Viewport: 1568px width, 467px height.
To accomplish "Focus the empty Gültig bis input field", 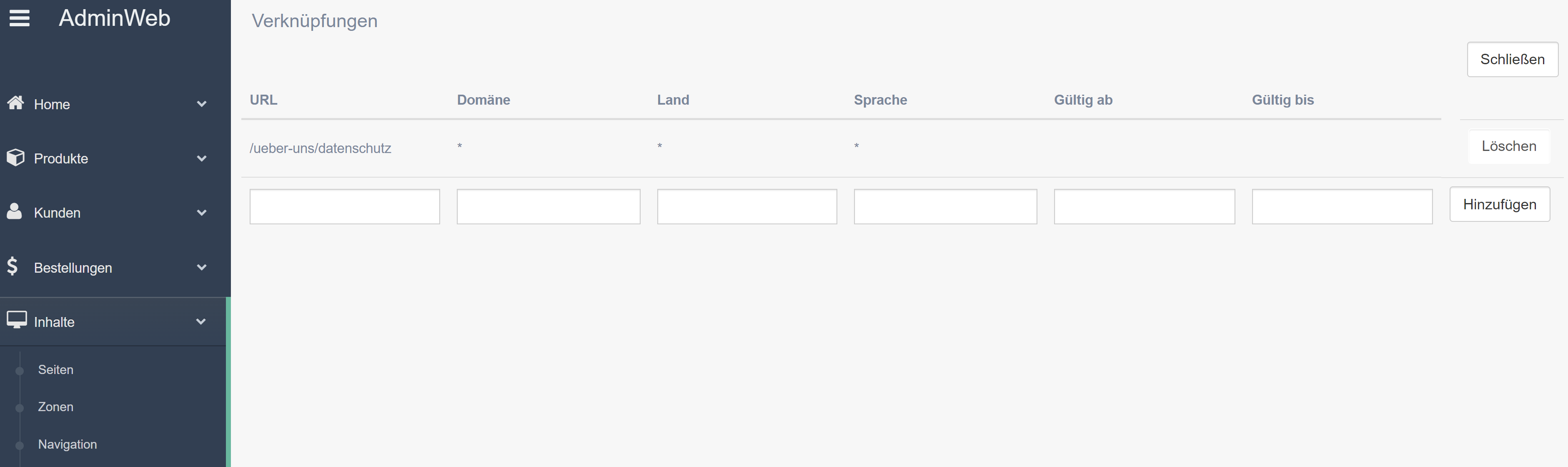I will 1342,206.
